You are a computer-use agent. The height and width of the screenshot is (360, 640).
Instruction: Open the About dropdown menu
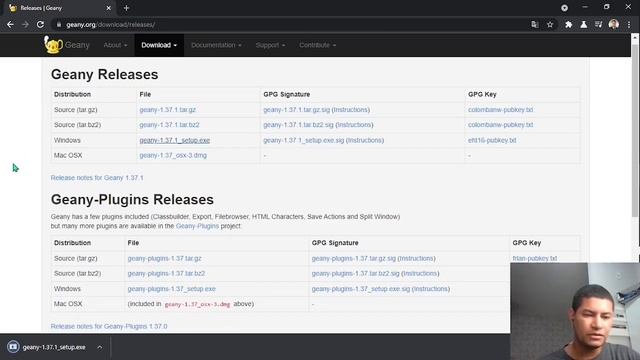[115, 45]
